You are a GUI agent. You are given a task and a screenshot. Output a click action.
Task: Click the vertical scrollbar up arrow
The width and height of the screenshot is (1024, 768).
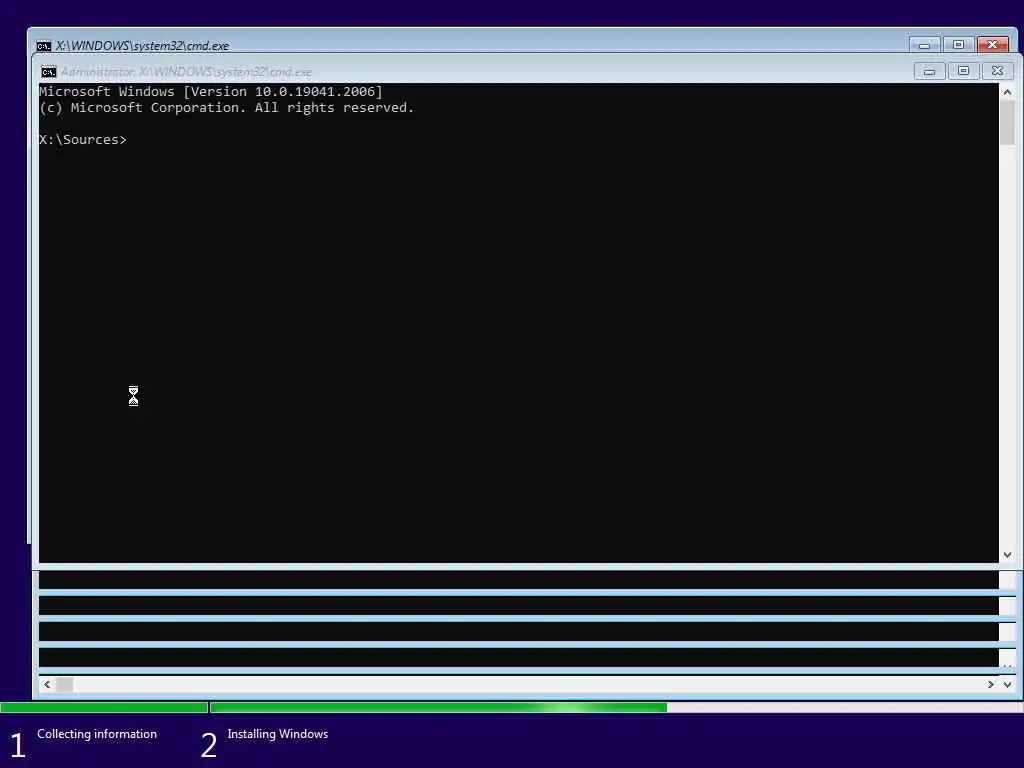pos(1007,92)
